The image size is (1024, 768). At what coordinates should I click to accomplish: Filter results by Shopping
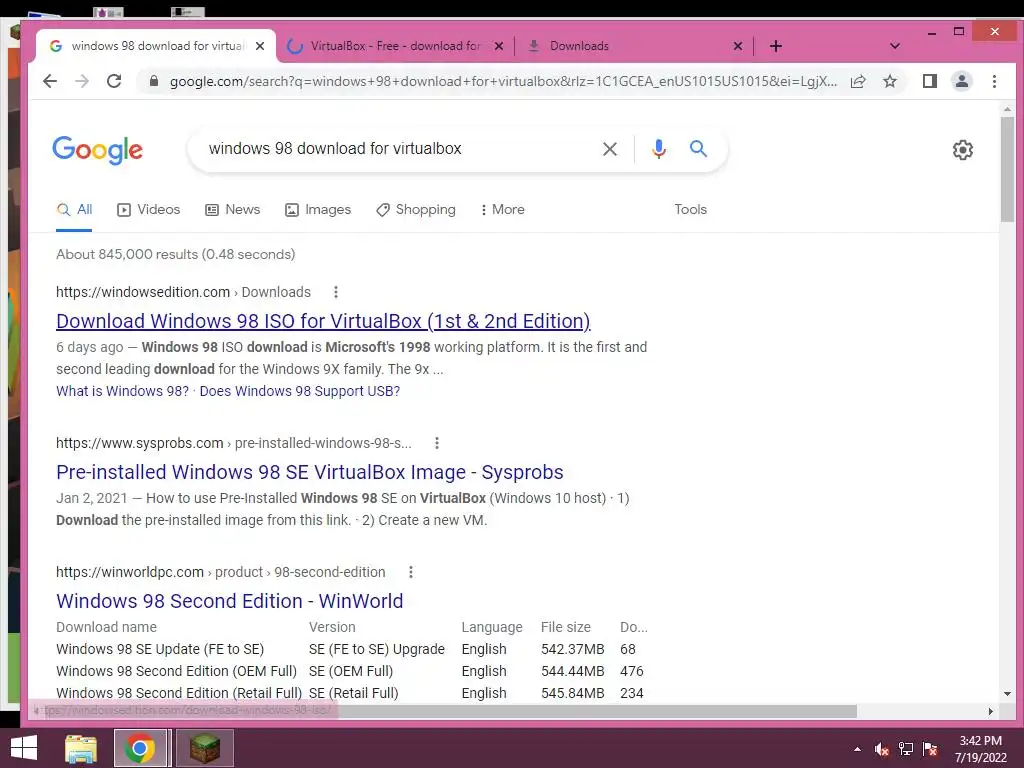(416, 210)
